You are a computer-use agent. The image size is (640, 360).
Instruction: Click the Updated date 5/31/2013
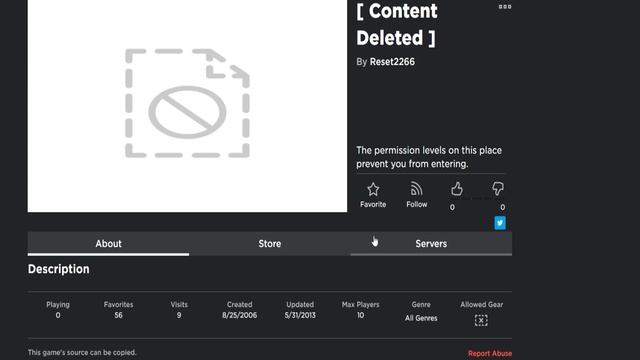pyautogui.click(x=300, y=315)
